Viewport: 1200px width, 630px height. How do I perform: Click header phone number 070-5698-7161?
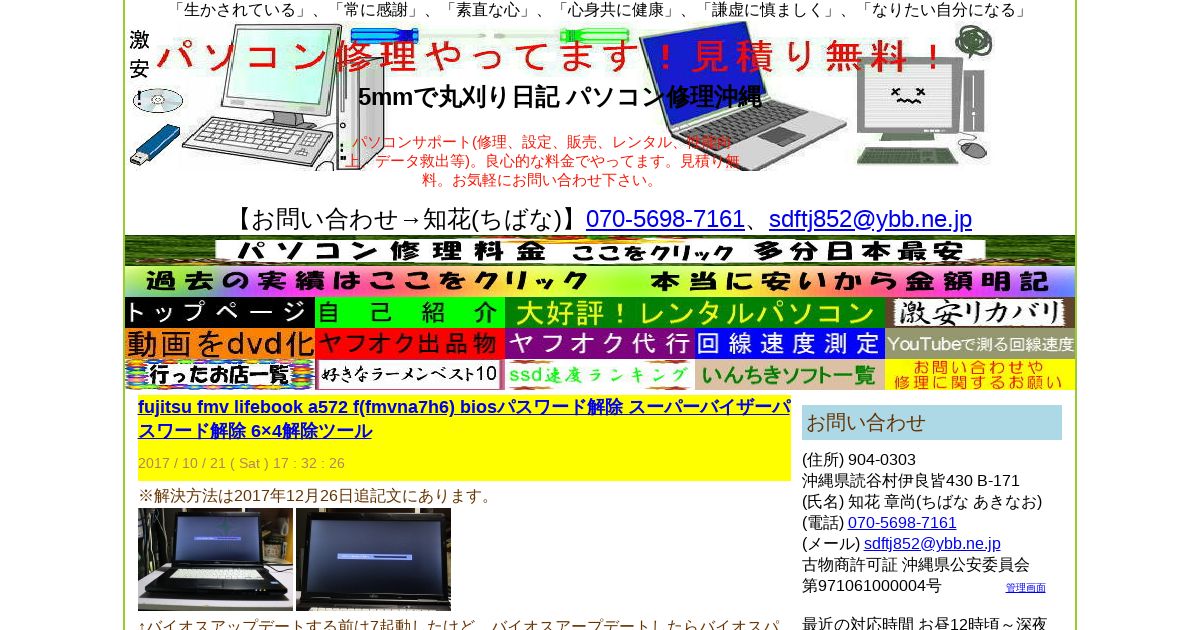point(665,219)
